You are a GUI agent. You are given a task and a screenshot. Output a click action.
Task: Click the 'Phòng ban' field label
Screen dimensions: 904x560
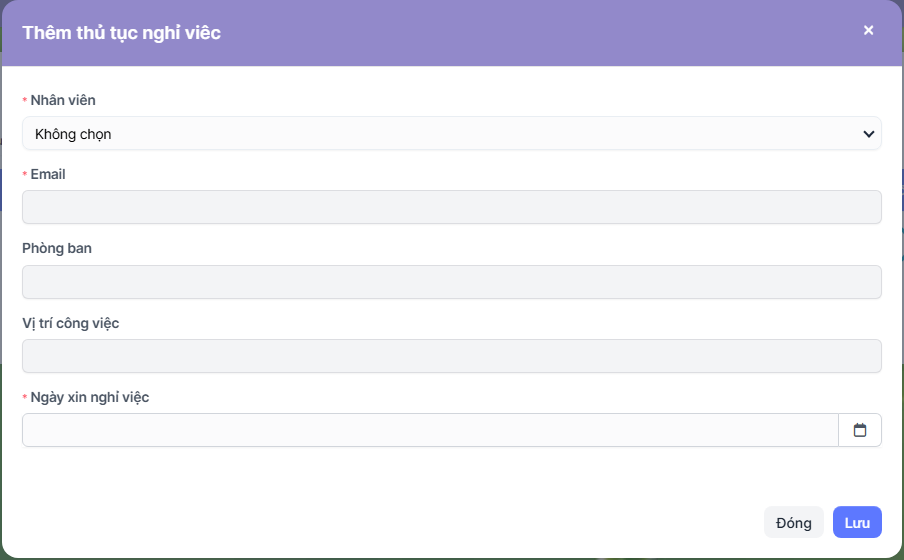pos(57,248)
